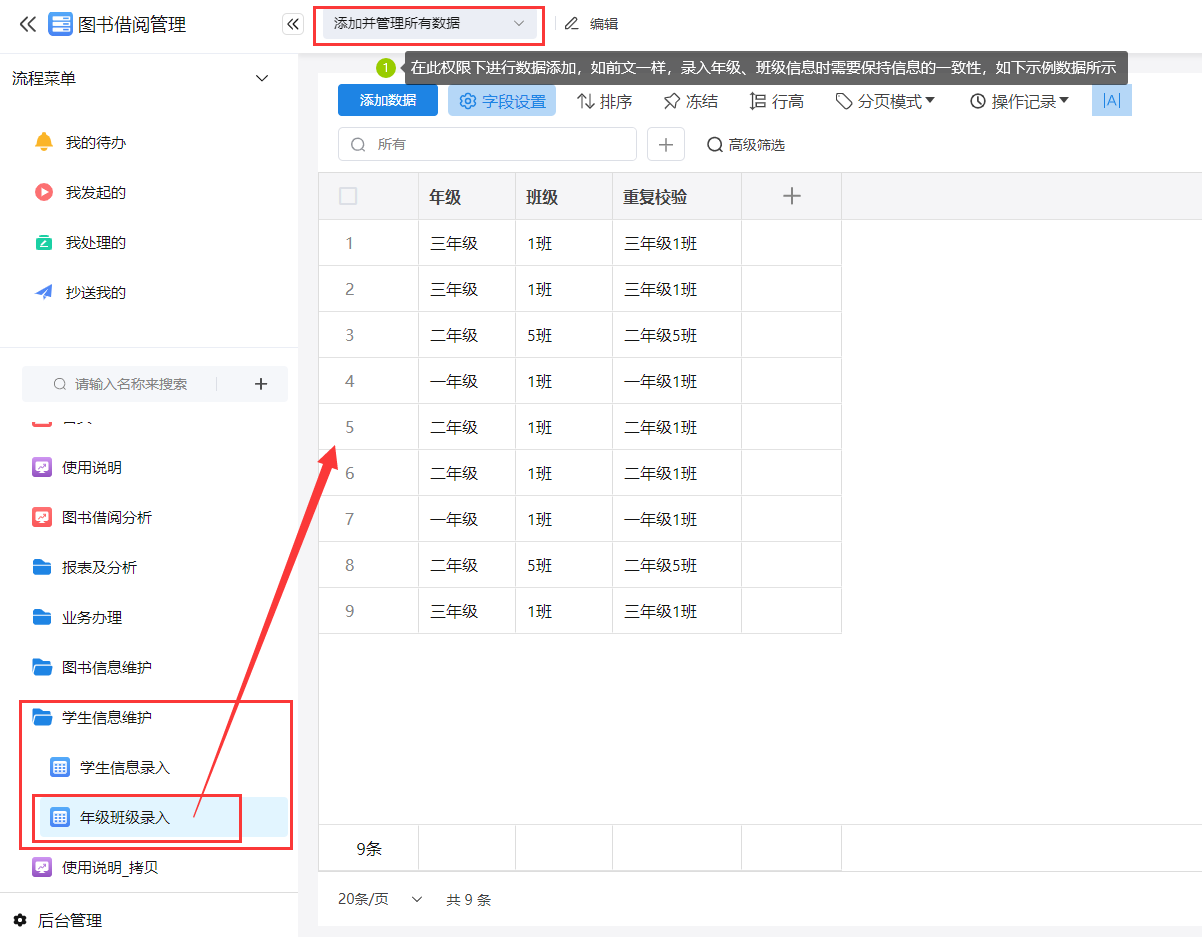This screenshot has width=1202, height=937.
Task: Click the 年级班级录入 table icon
Action: point(60,817)
